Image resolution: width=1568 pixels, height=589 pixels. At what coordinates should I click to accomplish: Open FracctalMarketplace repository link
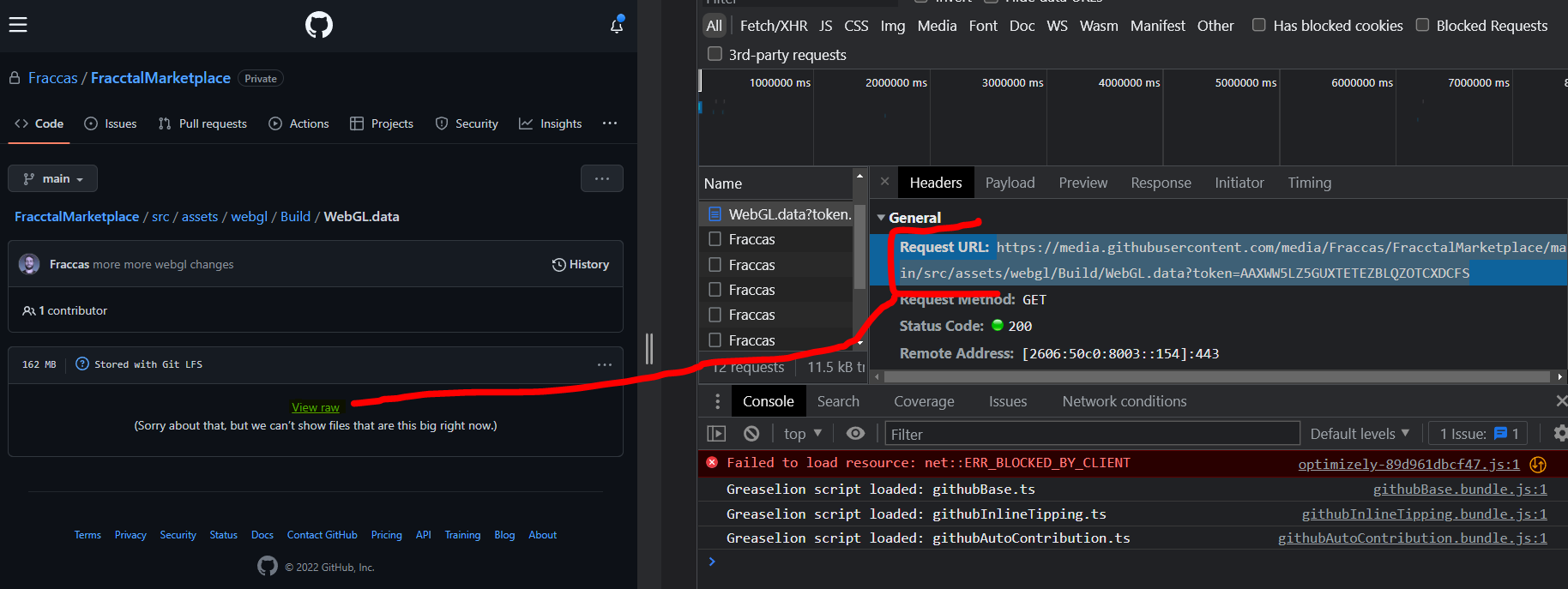[160, 78]
